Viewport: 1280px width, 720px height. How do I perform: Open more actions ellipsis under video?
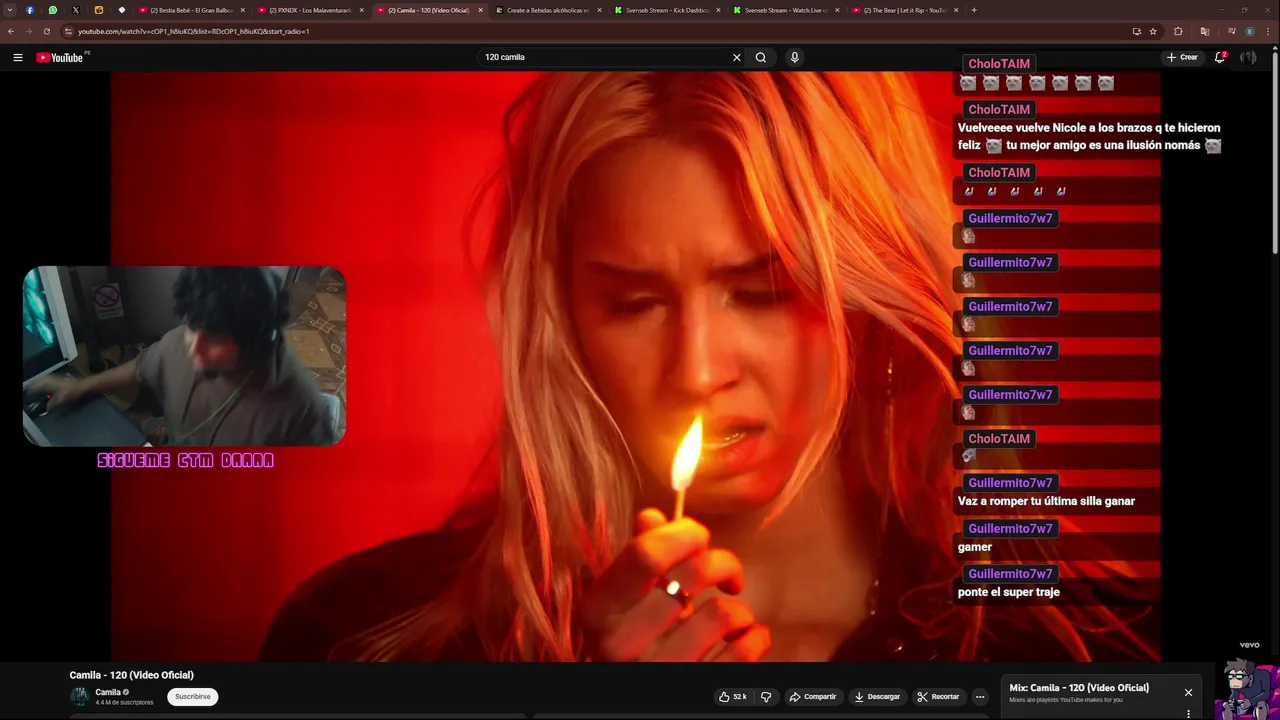pos(980,696)
